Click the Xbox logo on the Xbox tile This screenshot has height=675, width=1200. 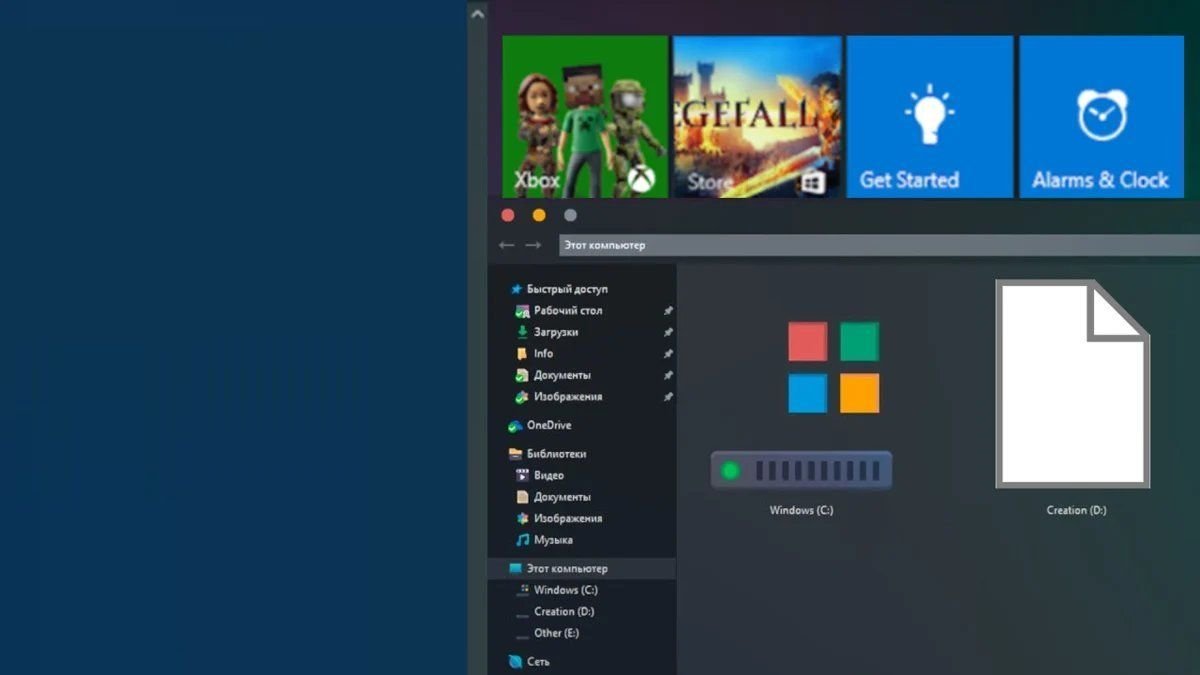point(642,180)
